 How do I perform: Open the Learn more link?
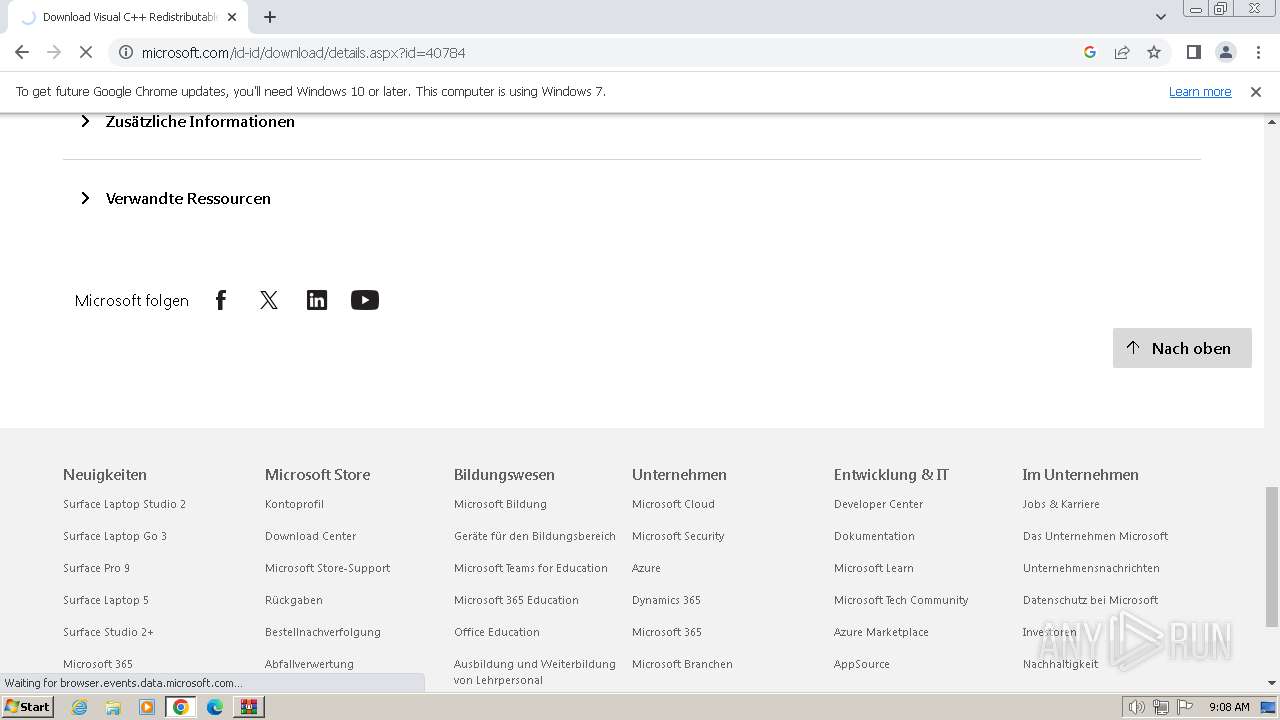1200,91
